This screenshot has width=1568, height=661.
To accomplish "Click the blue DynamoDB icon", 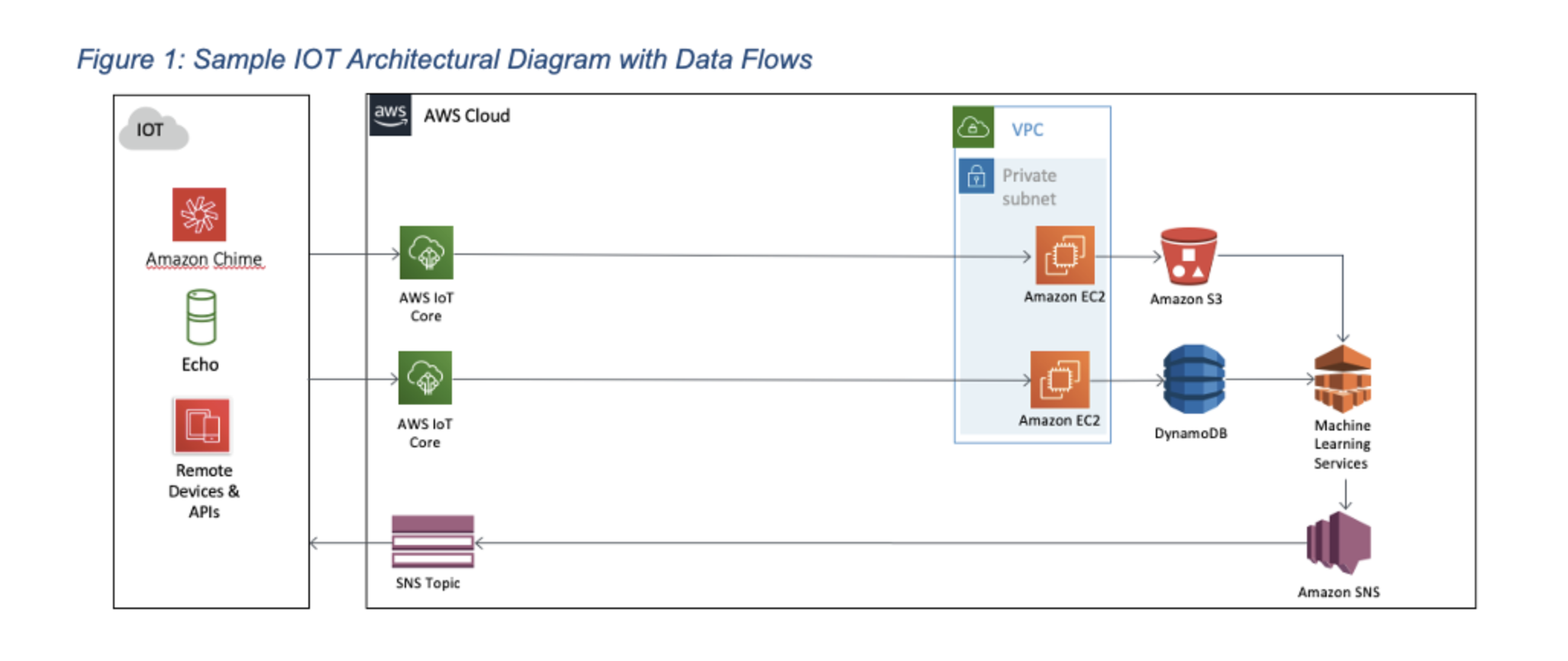I will (x=1194, y=379).
